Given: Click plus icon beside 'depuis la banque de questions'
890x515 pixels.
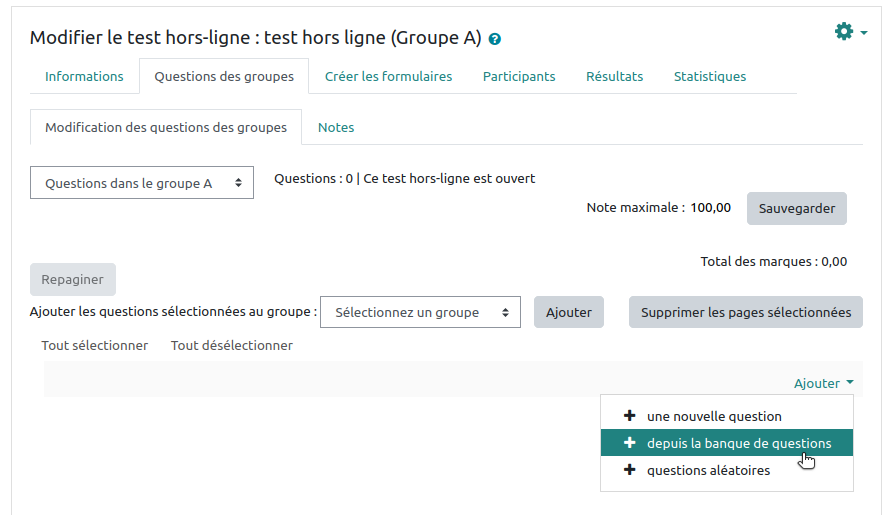Looking at the screenshot, I should coord(629,443).
